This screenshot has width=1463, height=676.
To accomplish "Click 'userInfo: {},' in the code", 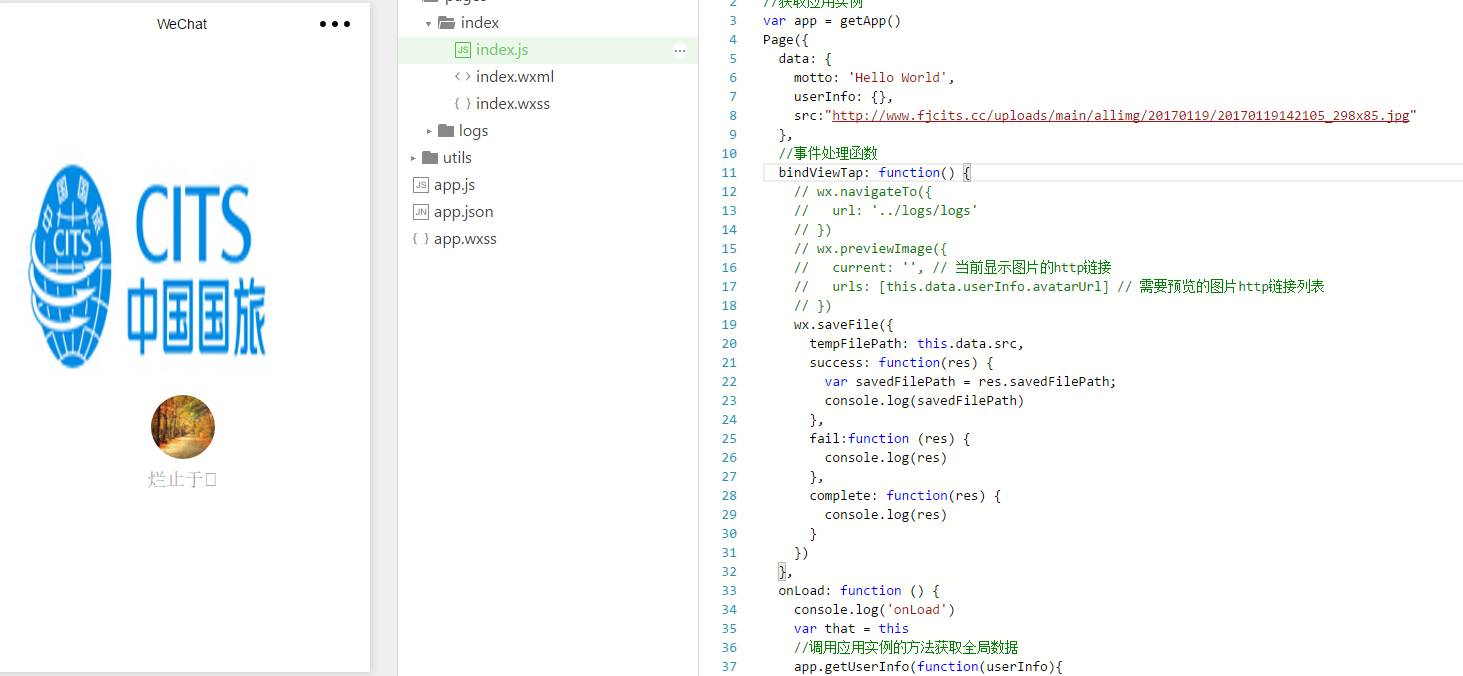I will 843,96.
